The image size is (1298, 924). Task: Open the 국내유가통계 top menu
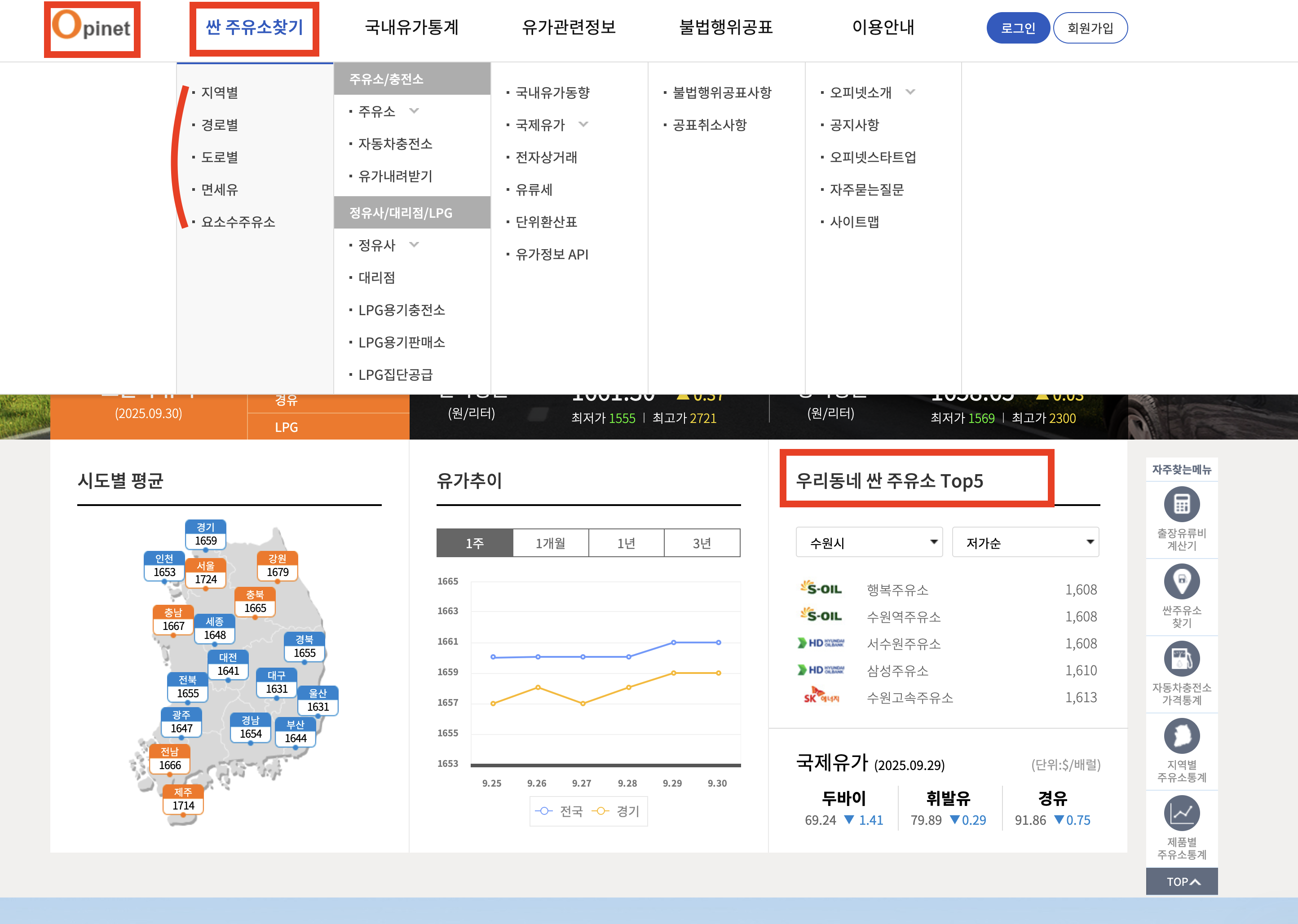[411, 27]
